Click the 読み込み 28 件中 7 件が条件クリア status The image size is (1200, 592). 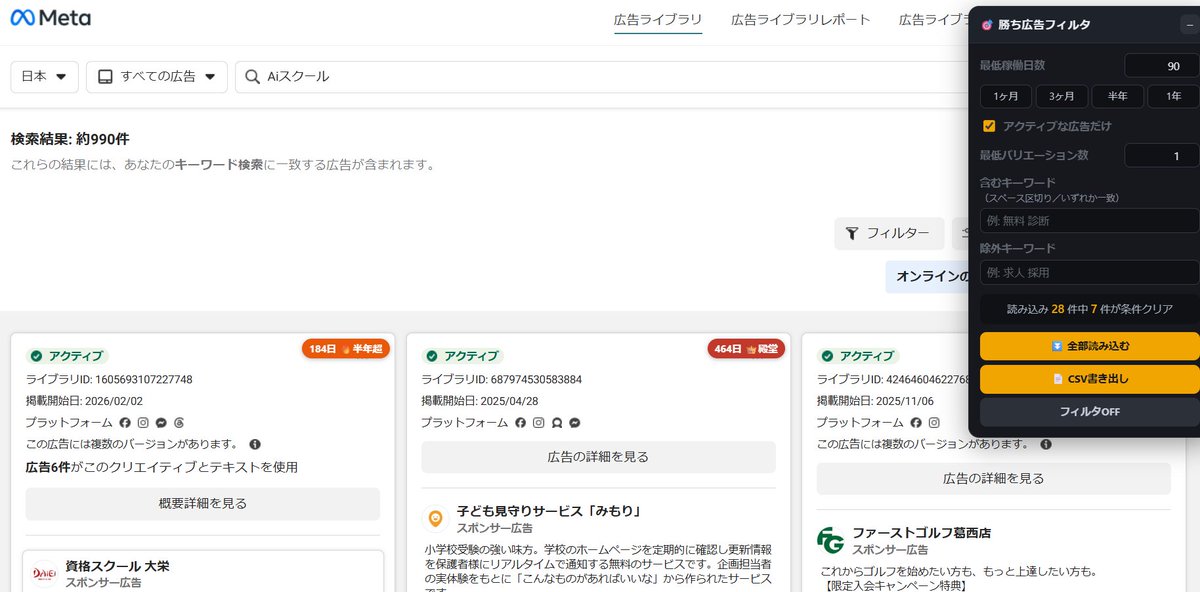click(1089, 310)
